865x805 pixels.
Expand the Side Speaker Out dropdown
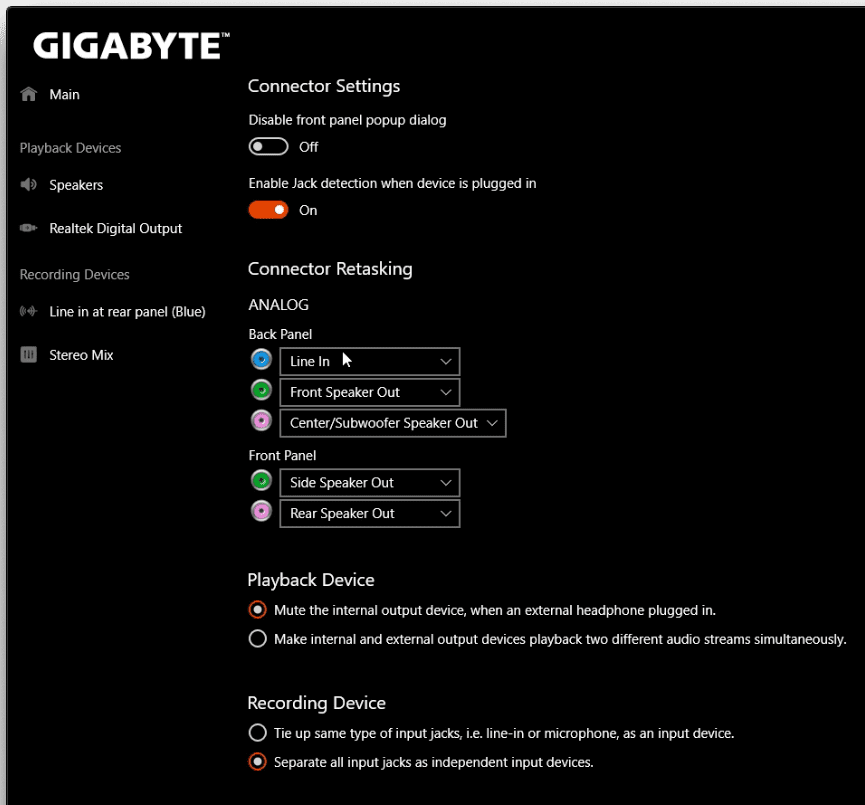[370, 483]
